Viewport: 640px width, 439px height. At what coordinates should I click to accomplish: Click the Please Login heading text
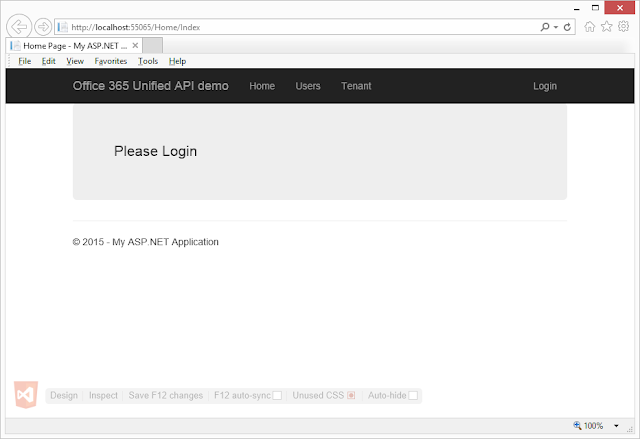click(156, 151)
